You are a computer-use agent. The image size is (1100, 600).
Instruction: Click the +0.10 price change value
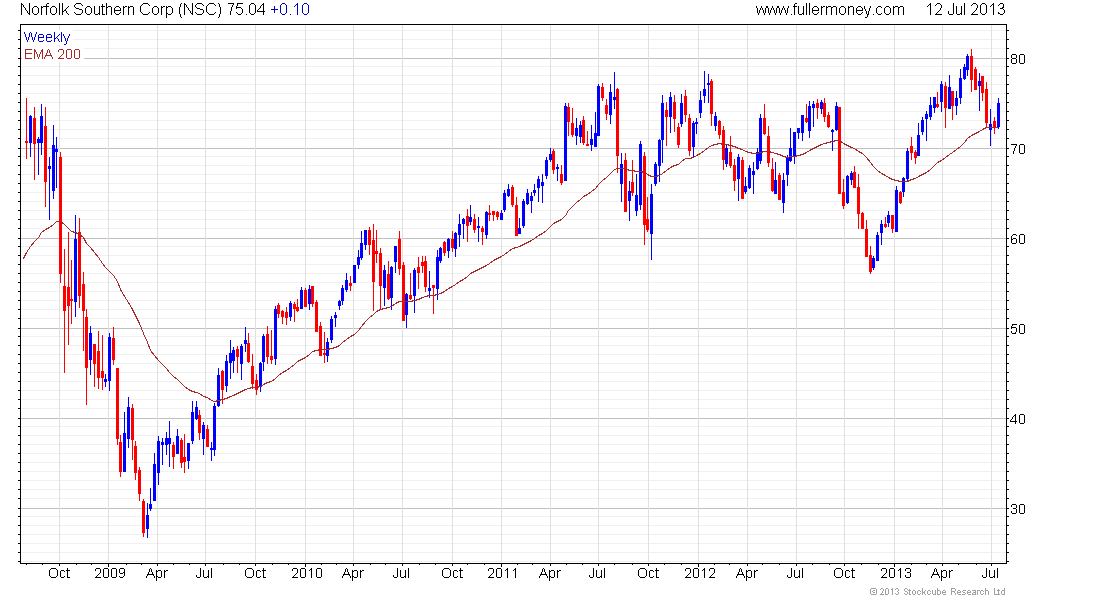(290, 10)
